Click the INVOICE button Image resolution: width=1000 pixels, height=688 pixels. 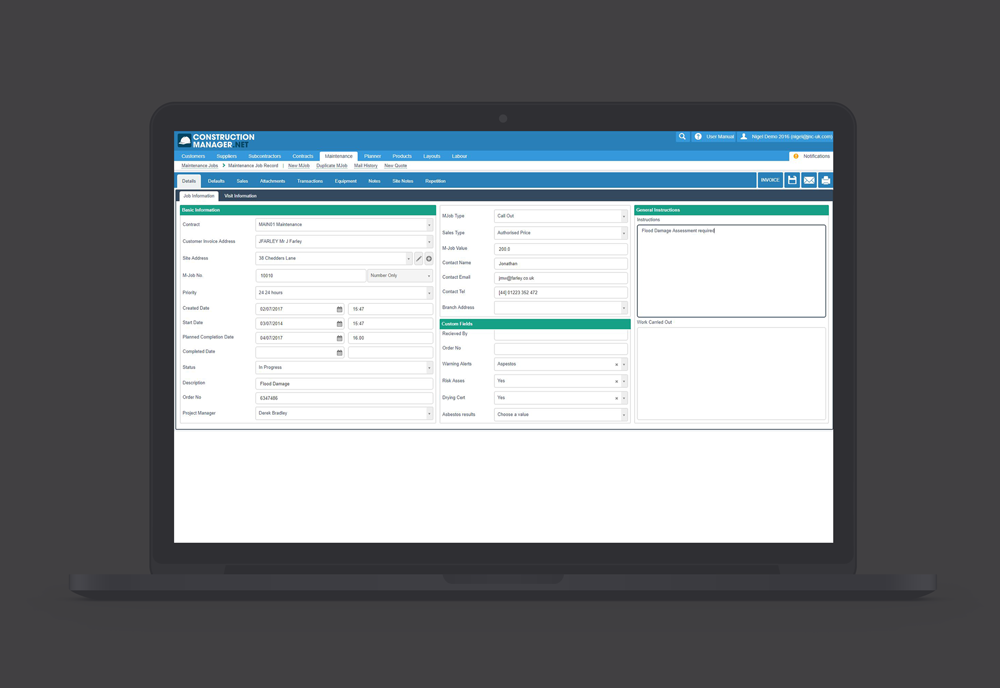pos(770,181)
